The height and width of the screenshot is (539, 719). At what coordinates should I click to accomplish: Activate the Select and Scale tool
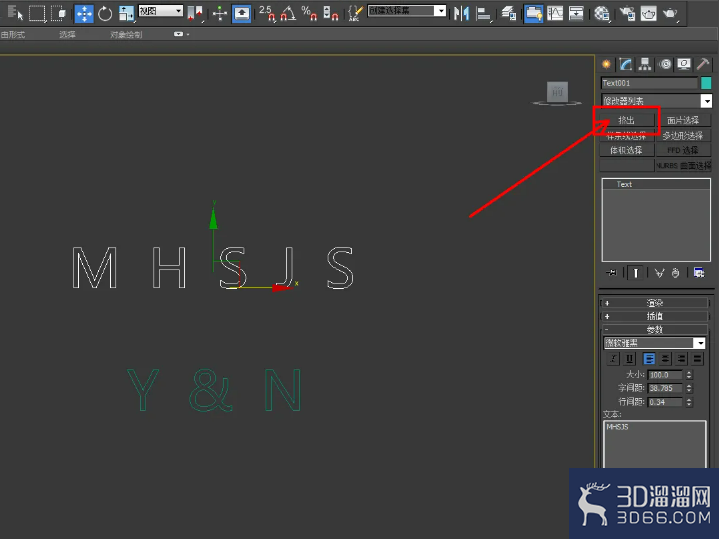pos(126,13)
